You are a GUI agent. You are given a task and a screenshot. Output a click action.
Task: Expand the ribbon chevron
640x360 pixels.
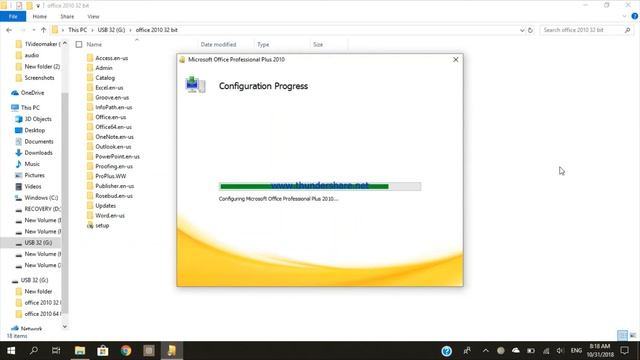pyautogui.click(x=624, y=16)
